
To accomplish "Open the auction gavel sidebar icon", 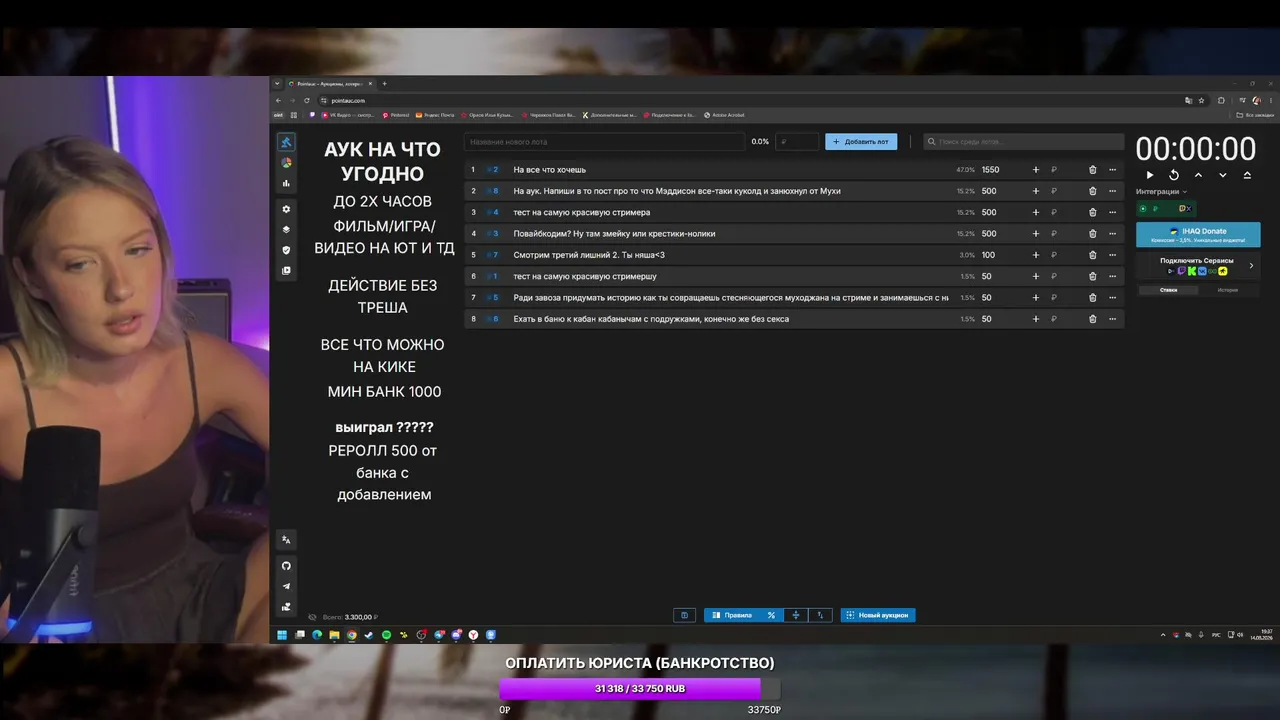I will pyautogui.click(x=286, y=143).
